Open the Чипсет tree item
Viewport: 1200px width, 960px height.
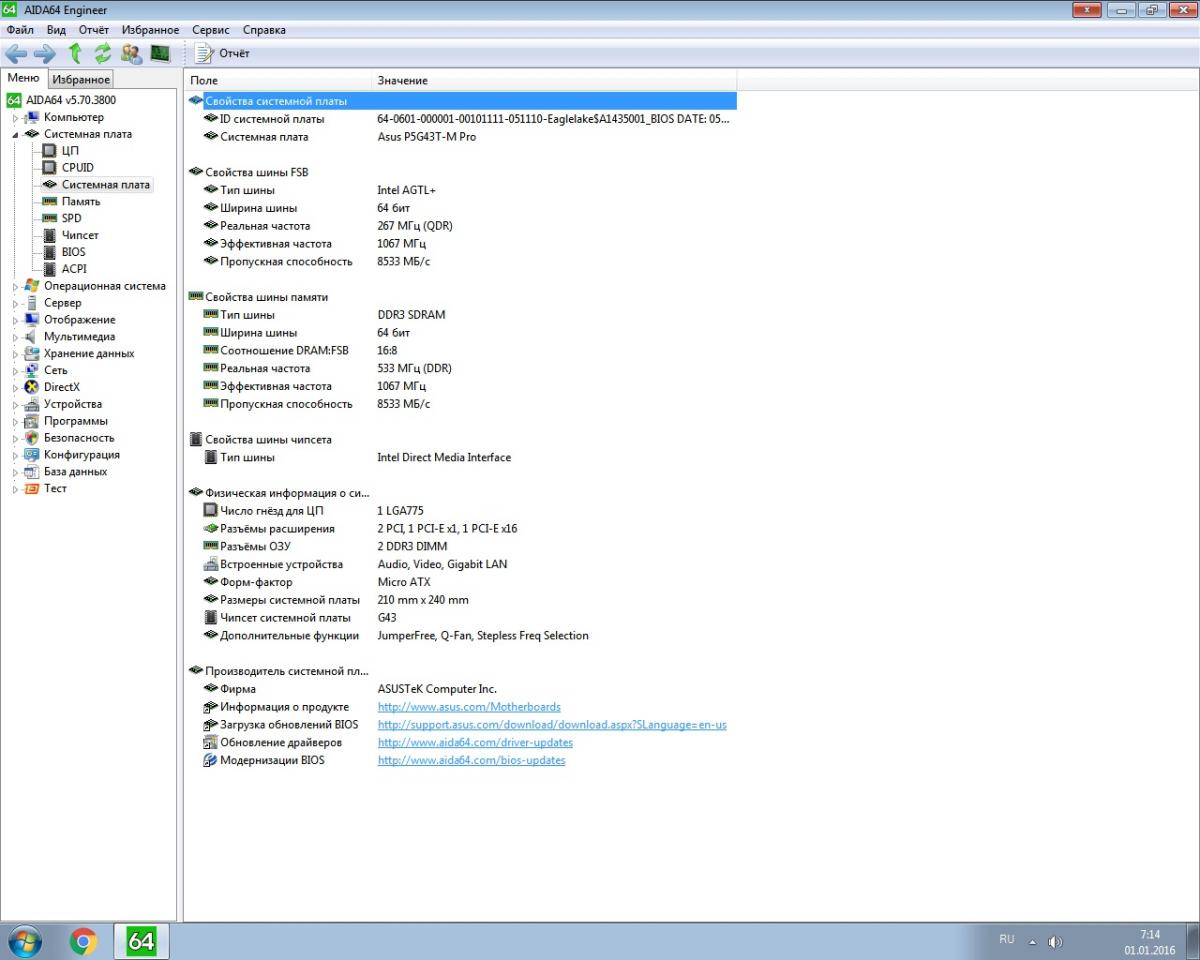80,235
